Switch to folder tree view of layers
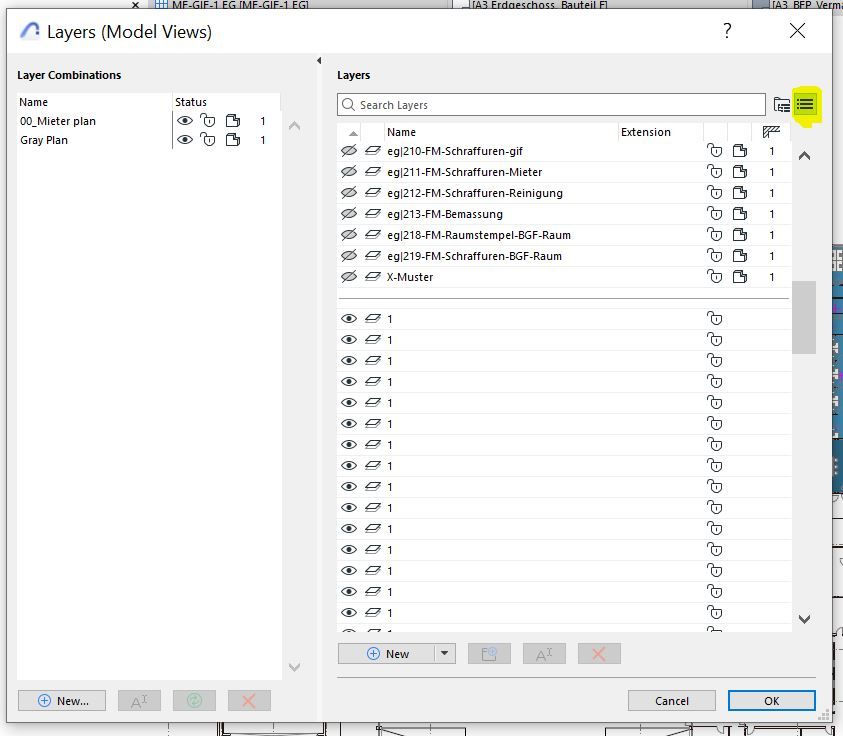Image resolution: width=843 pixels, height=736 pixels. [782, 104]
